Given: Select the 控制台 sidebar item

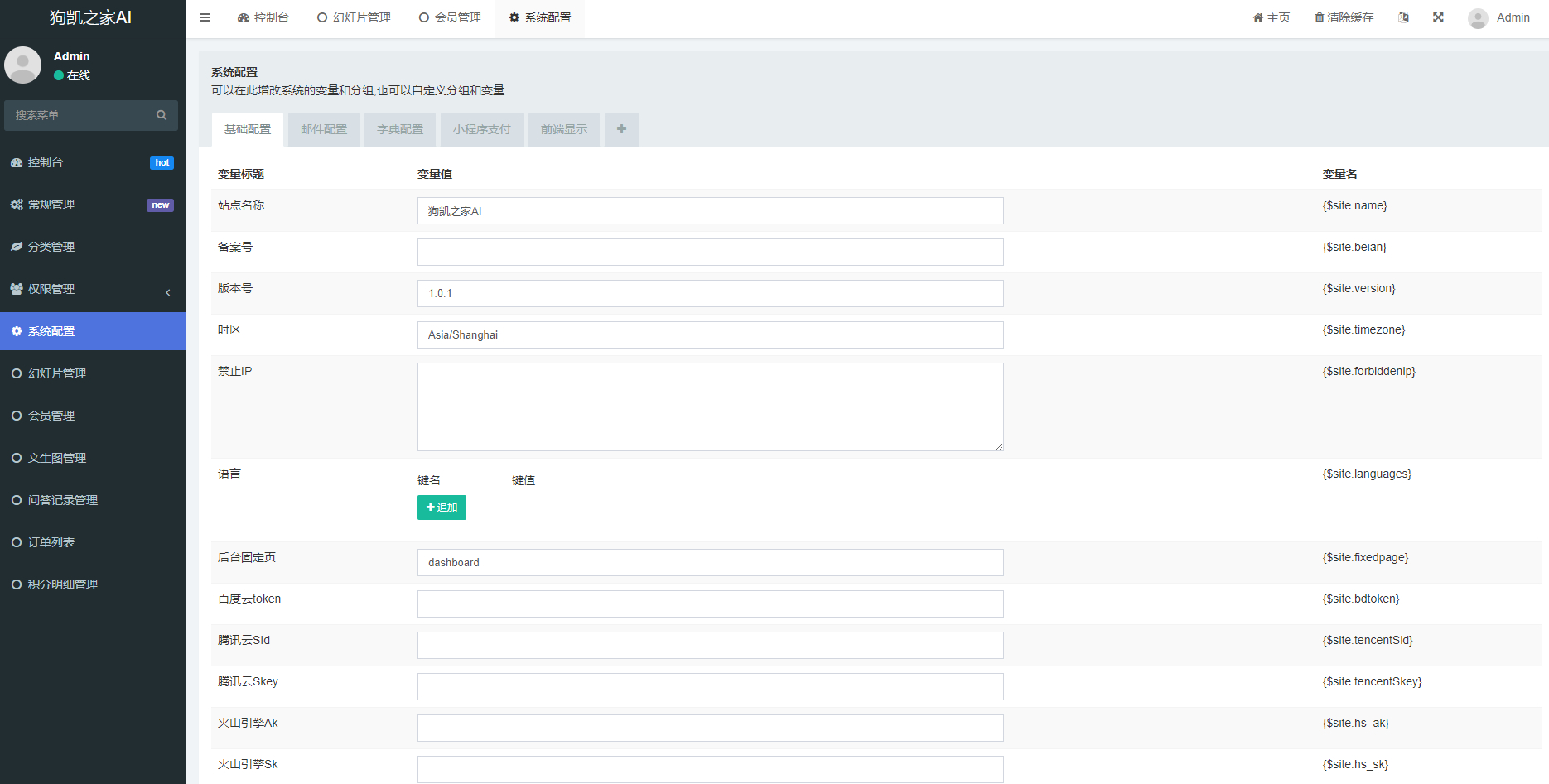Looking at the screenshot, I should pyautogui.click(x=93, y=162).
